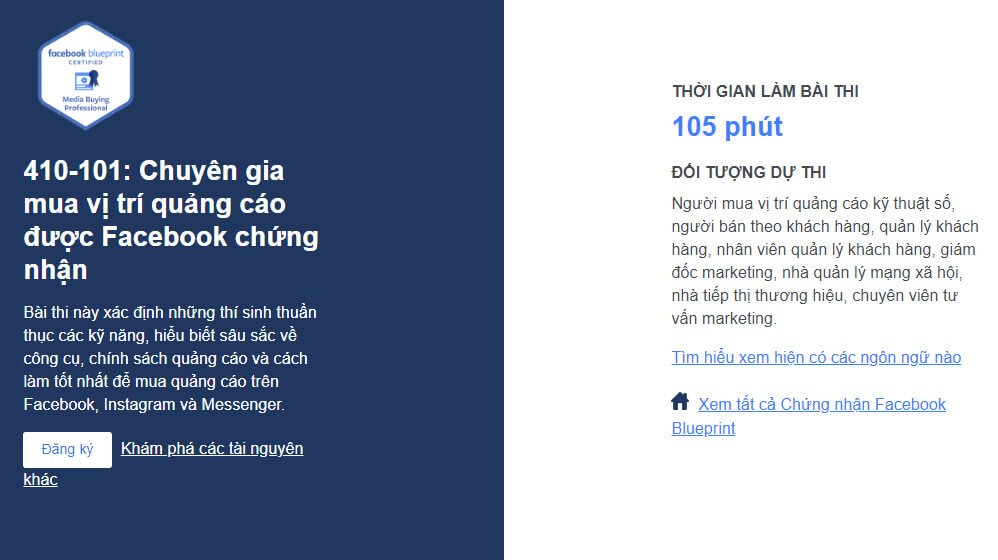Click the Đăng ký button
Image resolution: width=998 pixels, height=560 pixels.
coord(67,449)
